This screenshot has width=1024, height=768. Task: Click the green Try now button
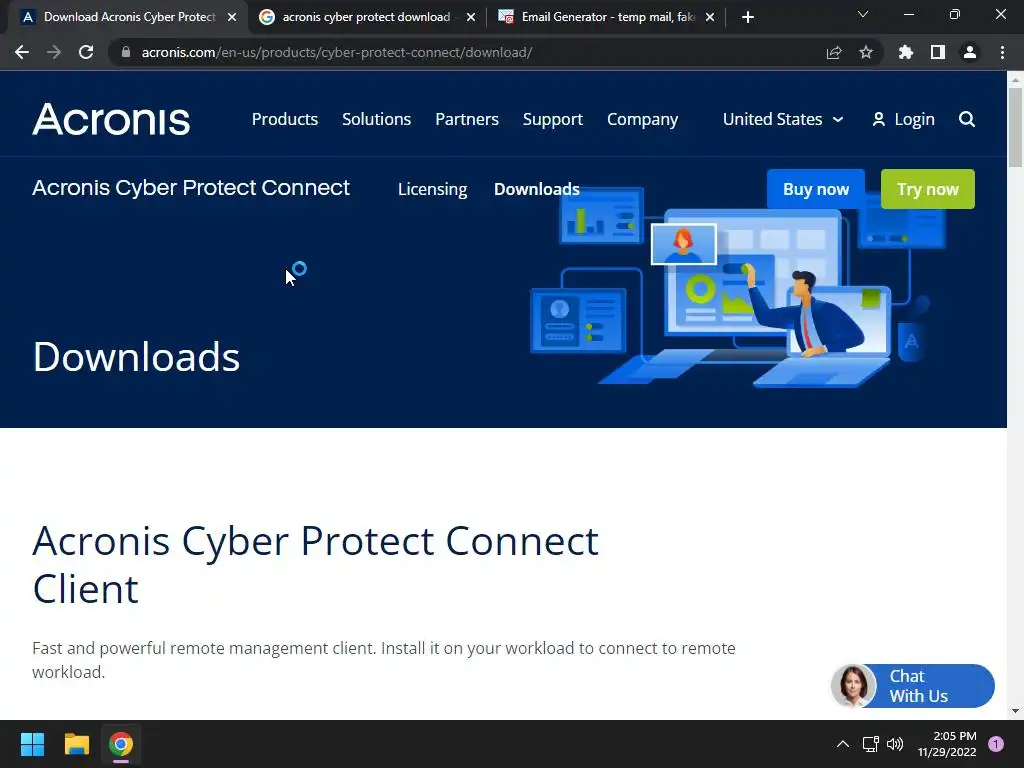coord(927,189)
